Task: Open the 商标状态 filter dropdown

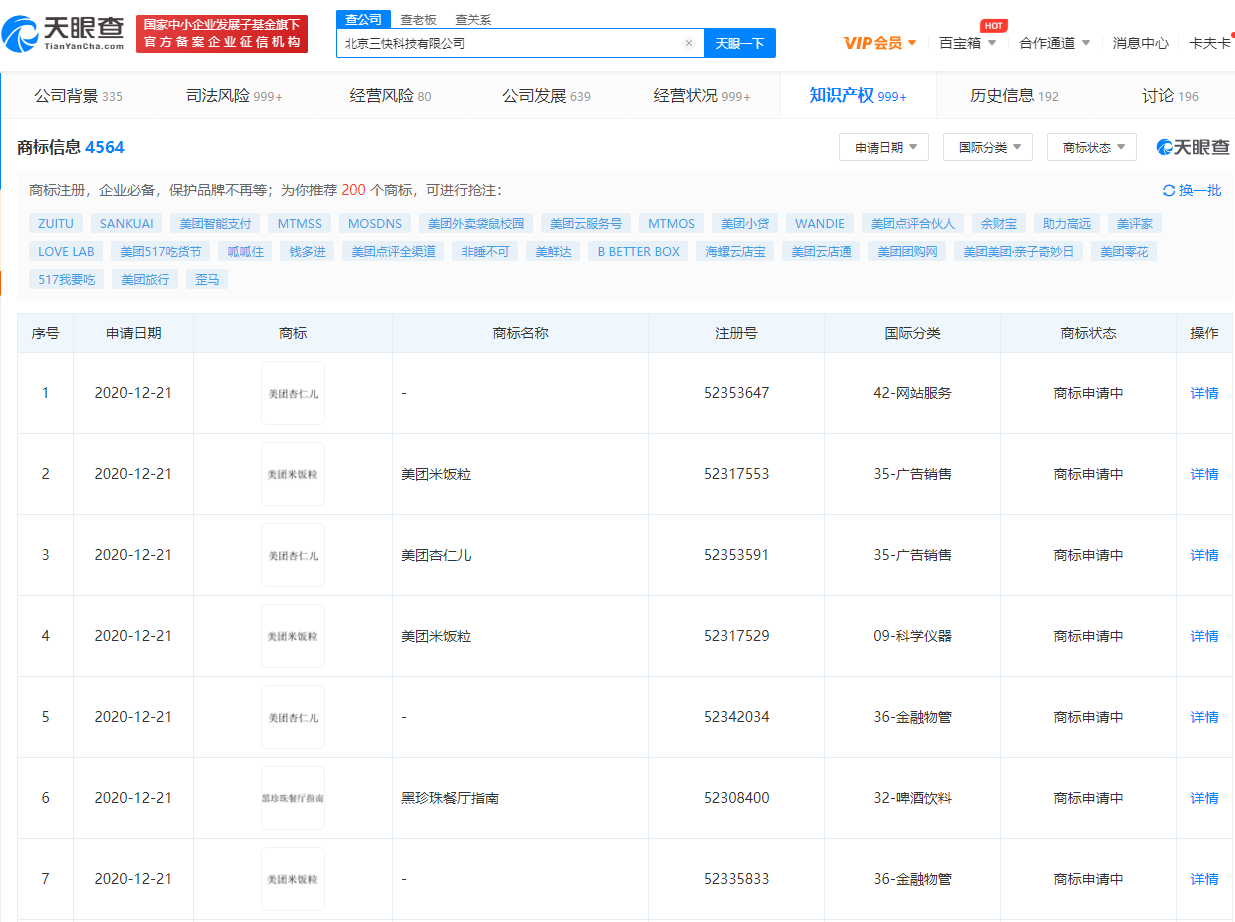Action: 1092,147
